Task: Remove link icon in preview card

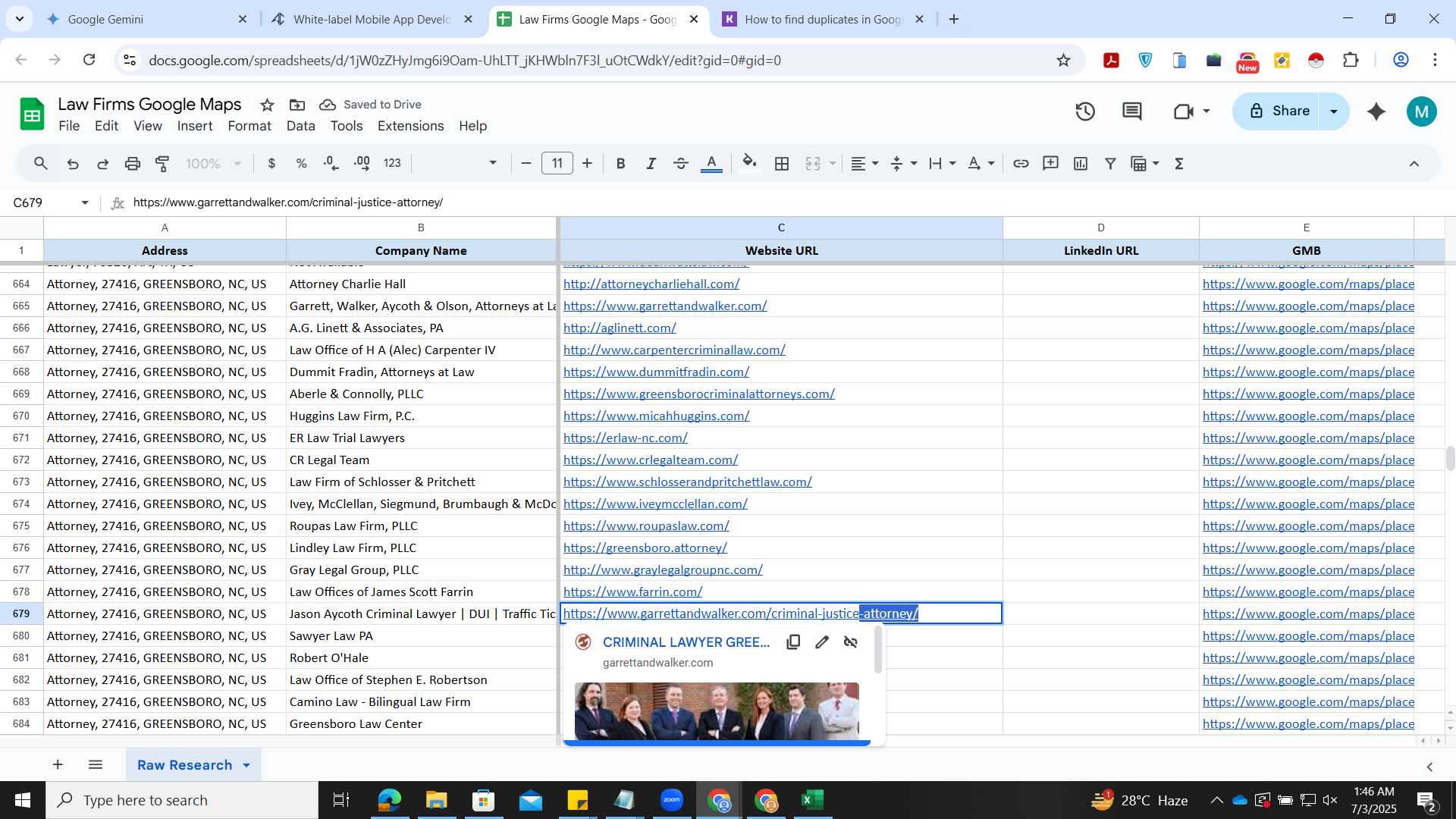Action: (x=851, y=642)
